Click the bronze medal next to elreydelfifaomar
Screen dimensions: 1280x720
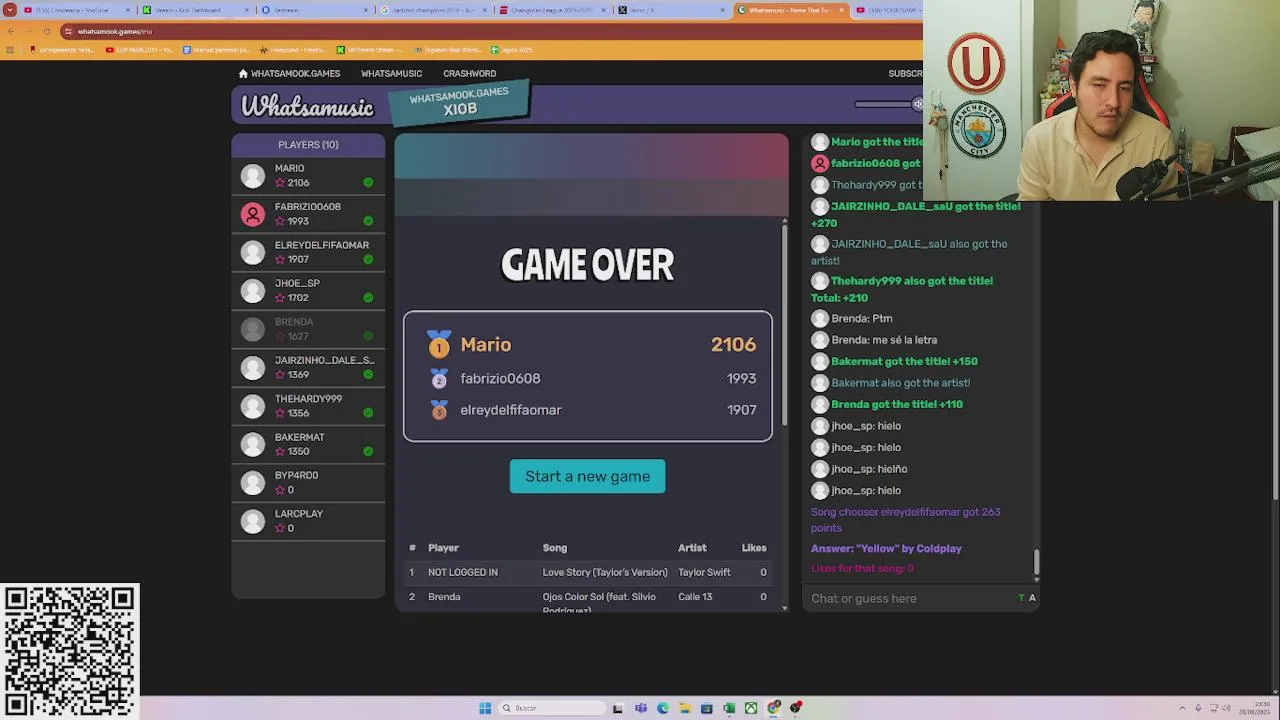[439, 410]
